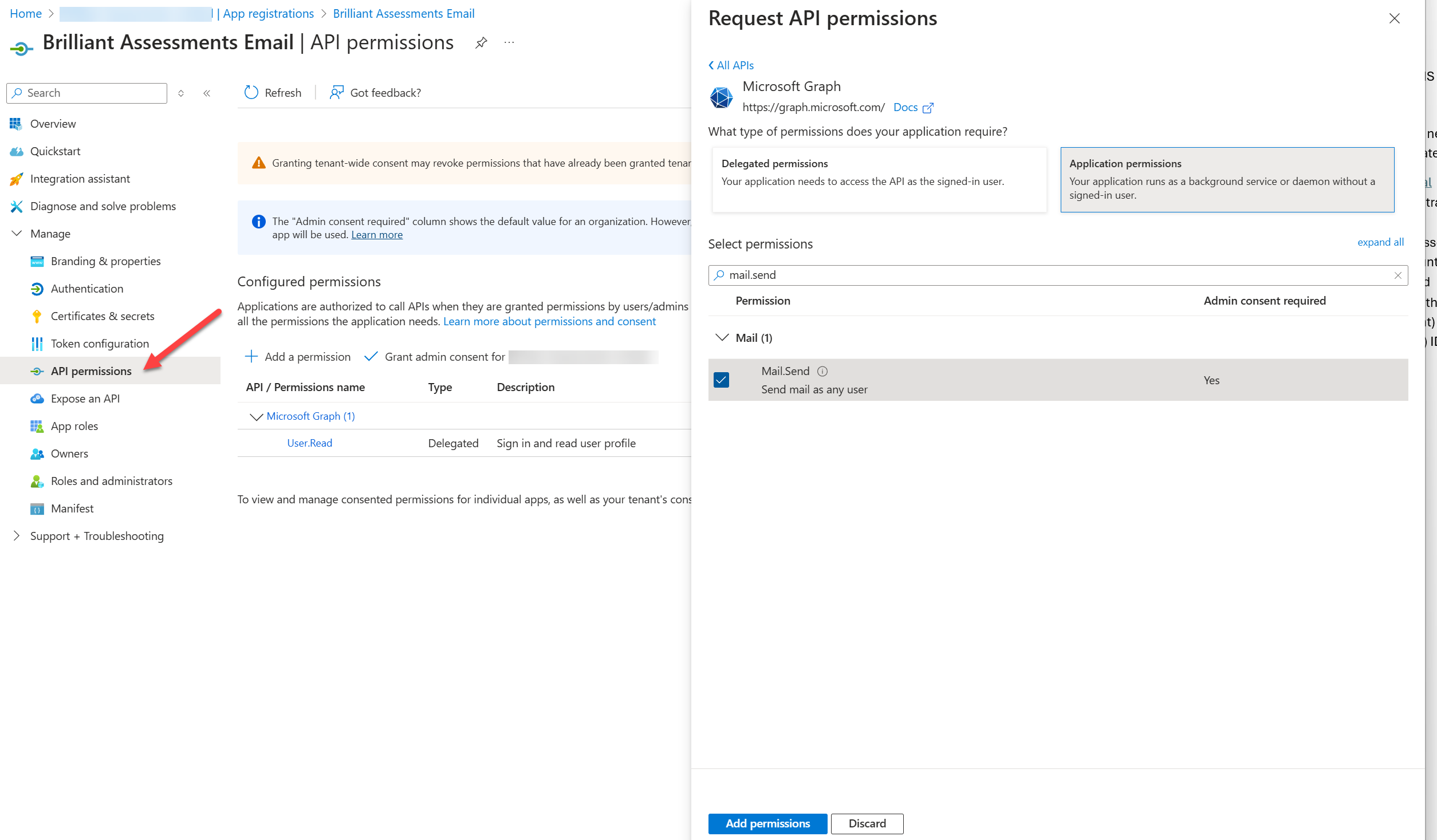Click the Mail.Send info icon

822,371
